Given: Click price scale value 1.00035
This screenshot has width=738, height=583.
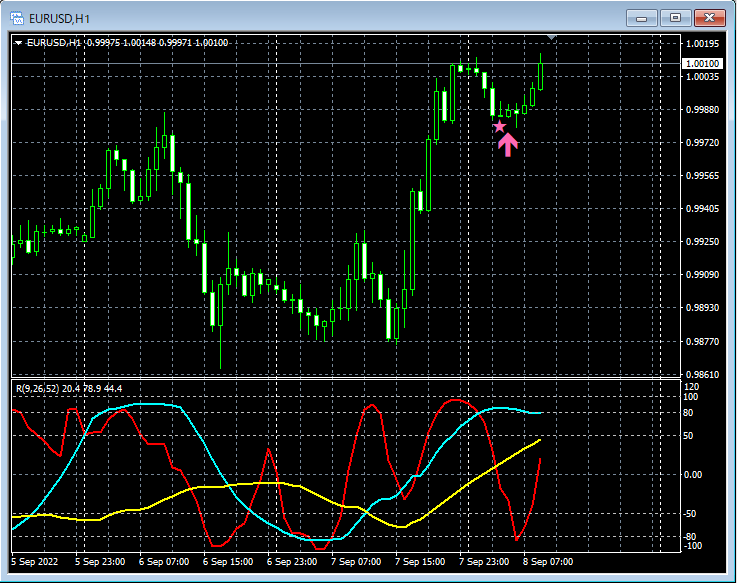Looking at the screenshot, I should coord(703,77).
